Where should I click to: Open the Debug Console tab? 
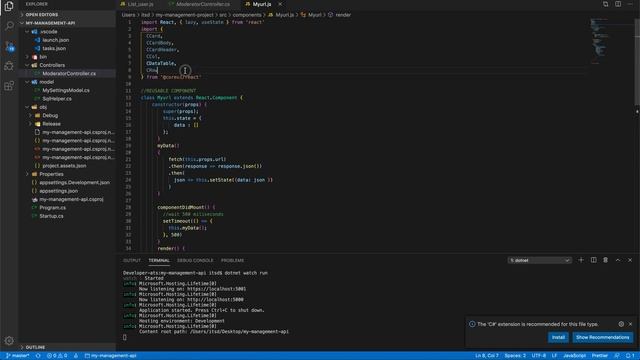coord(195,260)
